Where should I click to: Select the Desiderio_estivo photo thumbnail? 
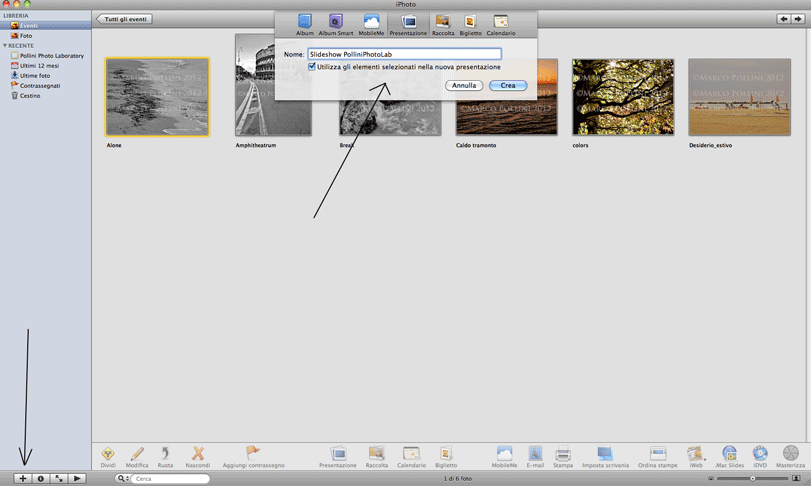(x=739, y=97)
